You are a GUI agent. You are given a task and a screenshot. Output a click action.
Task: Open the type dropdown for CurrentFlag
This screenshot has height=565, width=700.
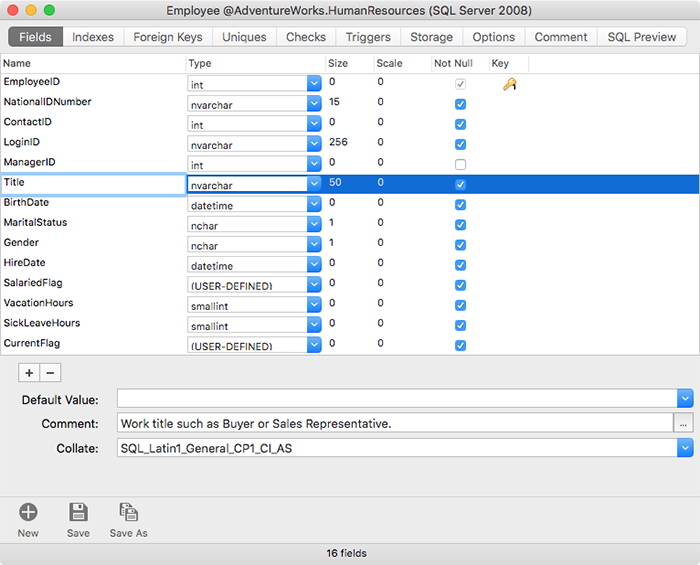314,345
